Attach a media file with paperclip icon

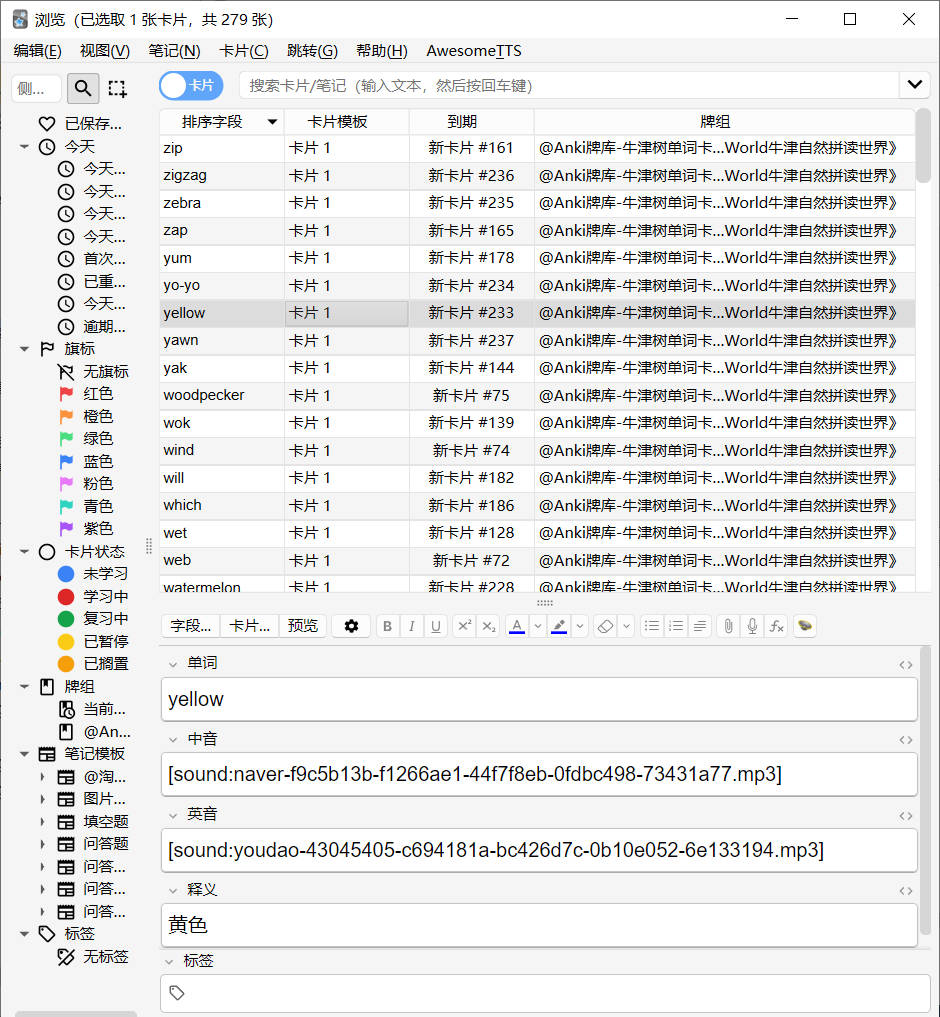click(x=729, y=627)
